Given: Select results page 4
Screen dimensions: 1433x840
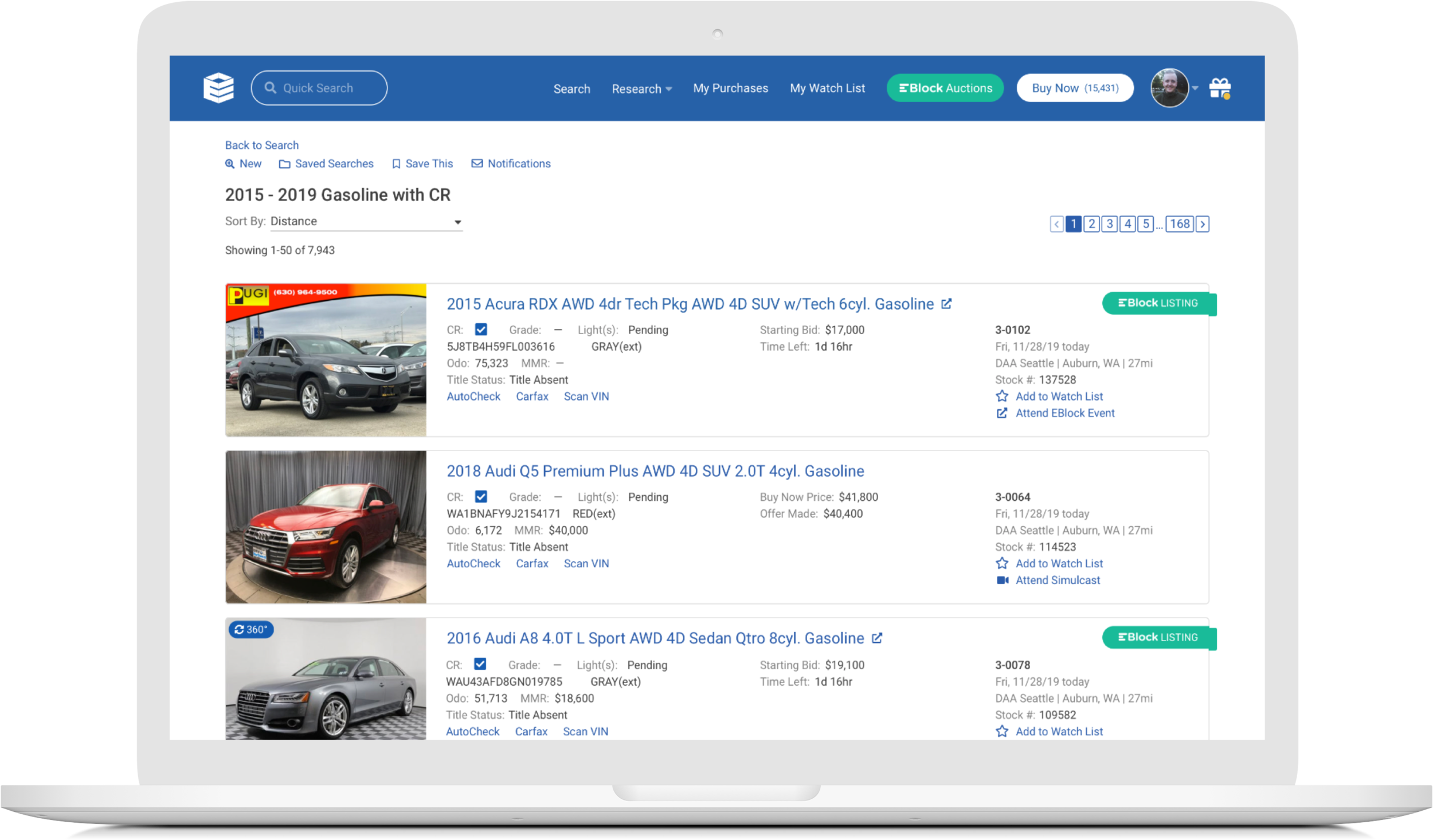Looking at the screenshot, I should pos(1127,224).
